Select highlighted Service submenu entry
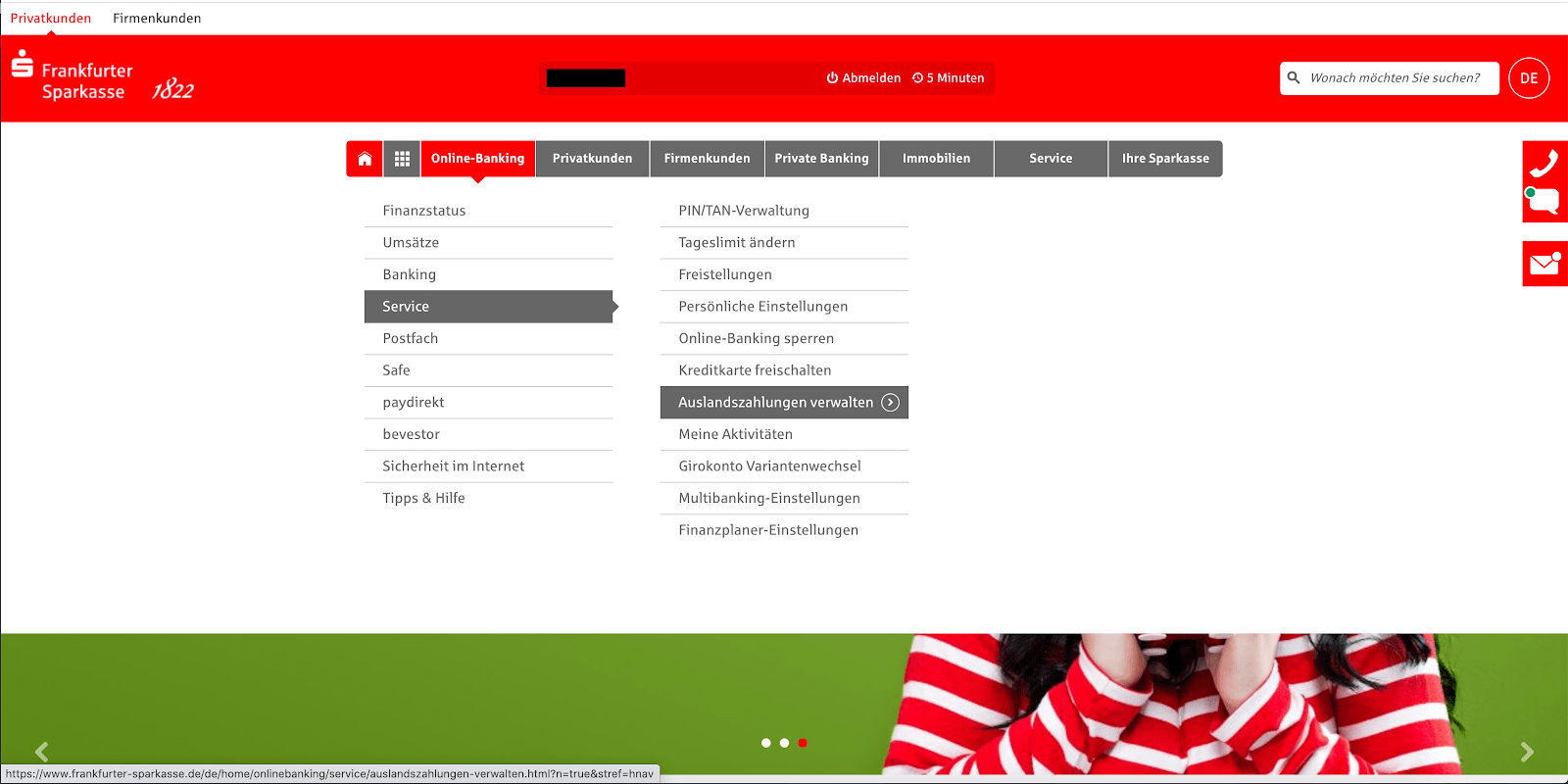Screen dimensions: 1568x784 (x=488, y=307)
